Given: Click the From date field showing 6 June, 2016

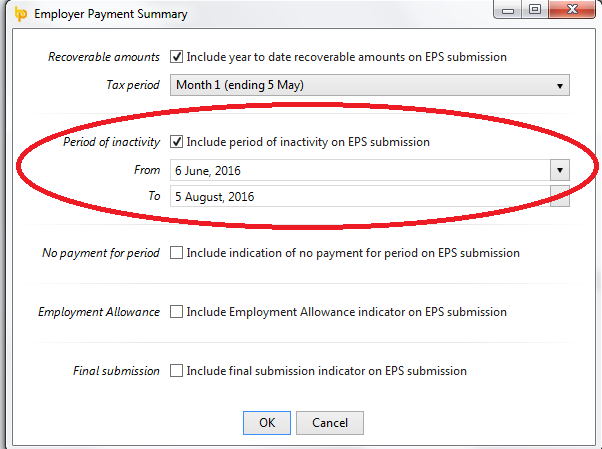Looking at the screenshot, I should [360, 170].
